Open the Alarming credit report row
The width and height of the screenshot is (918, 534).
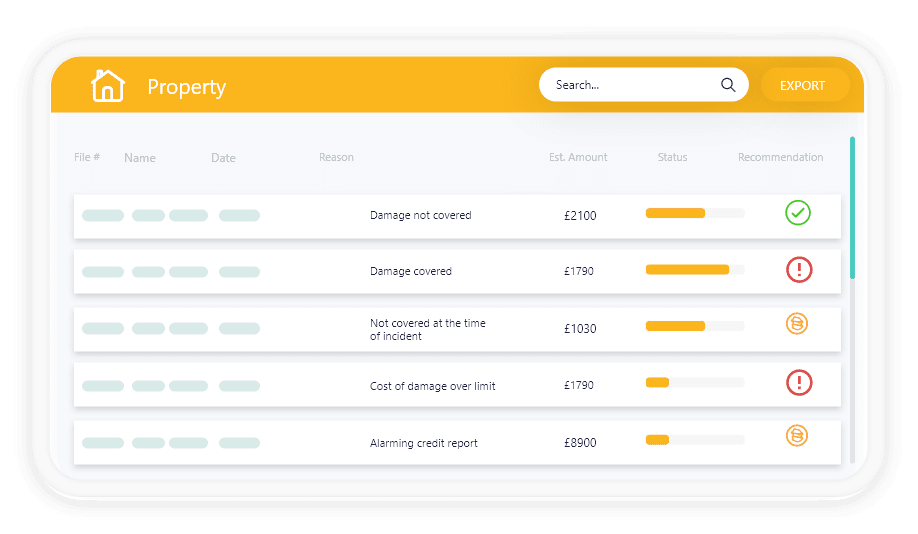(x=457, y=443)
